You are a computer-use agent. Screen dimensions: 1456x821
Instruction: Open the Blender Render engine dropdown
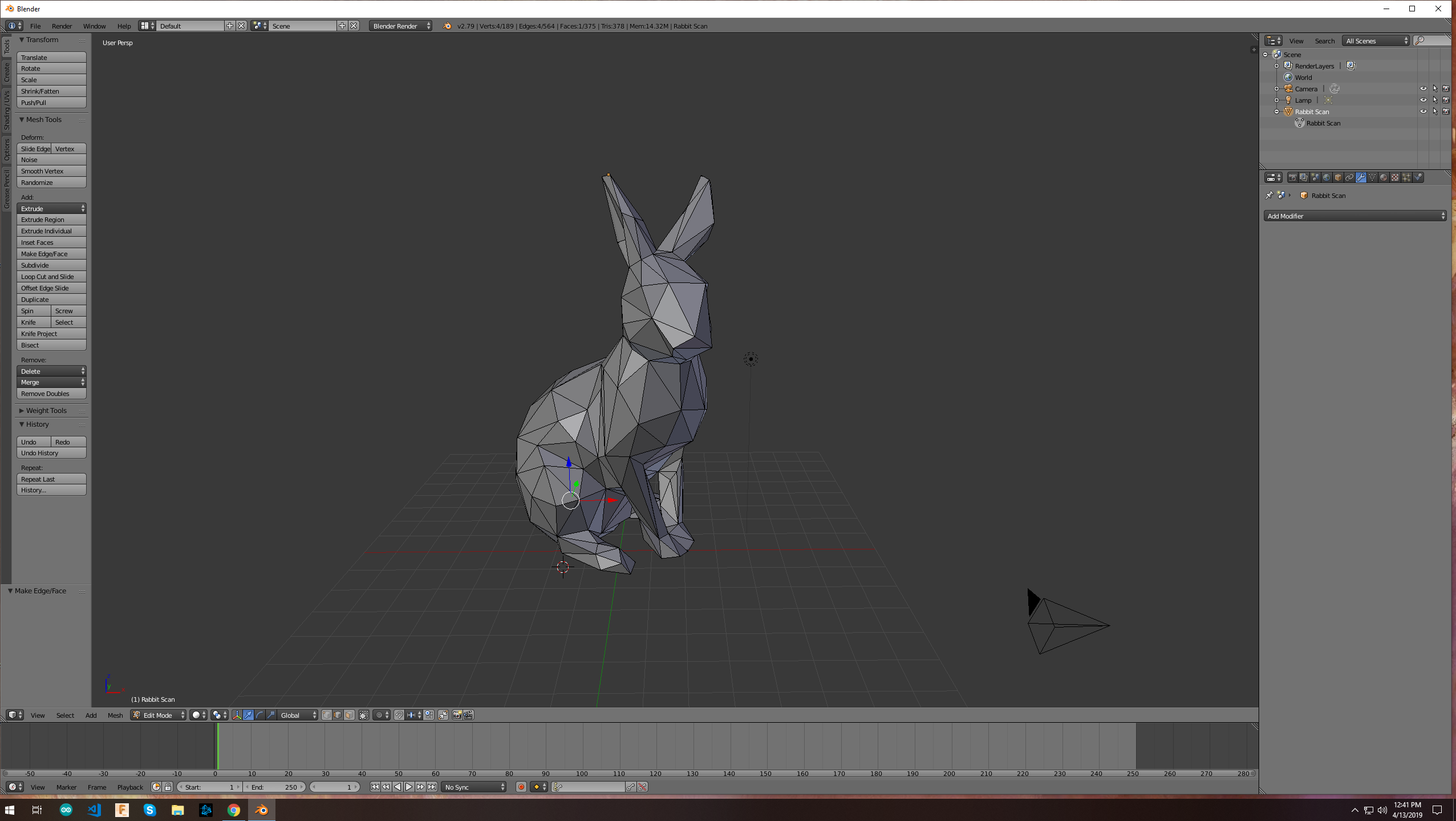pos(400,26)
